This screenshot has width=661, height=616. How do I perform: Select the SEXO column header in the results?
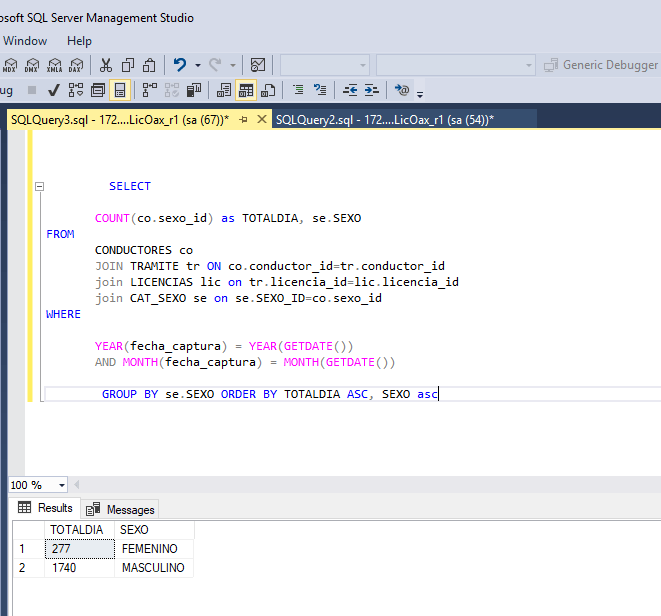tap(154, 530)
